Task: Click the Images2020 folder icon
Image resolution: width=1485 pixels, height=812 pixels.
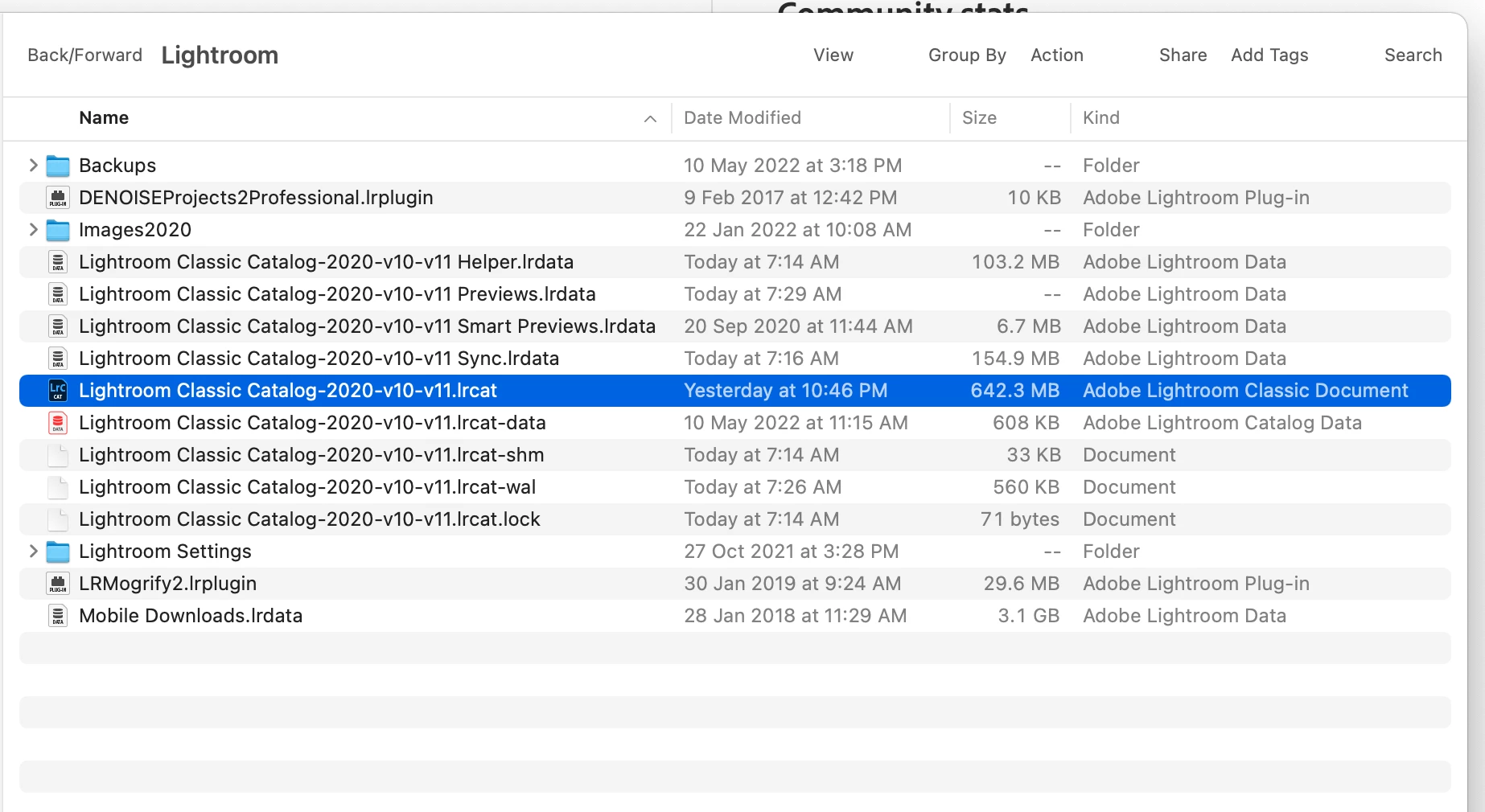Action: pyautogui.click(x=58, y=230)
